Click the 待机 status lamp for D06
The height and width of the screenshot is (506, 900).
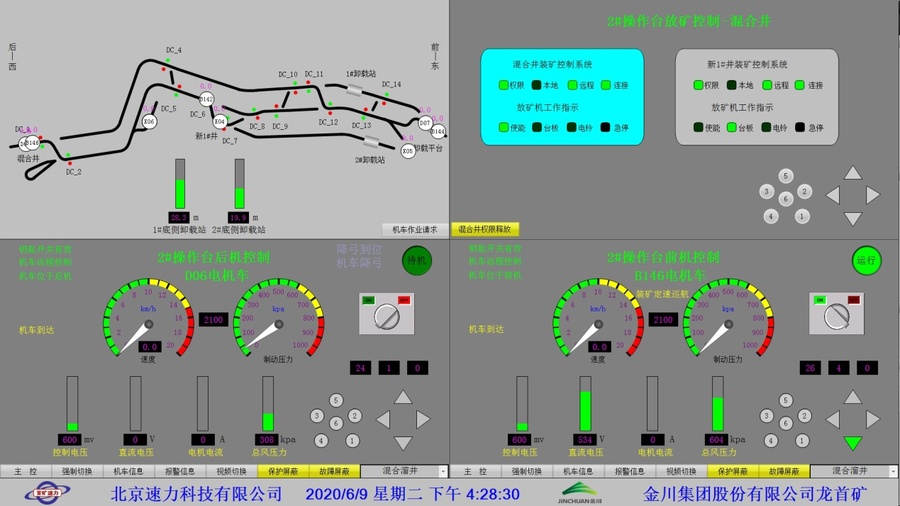pos(417,260)
